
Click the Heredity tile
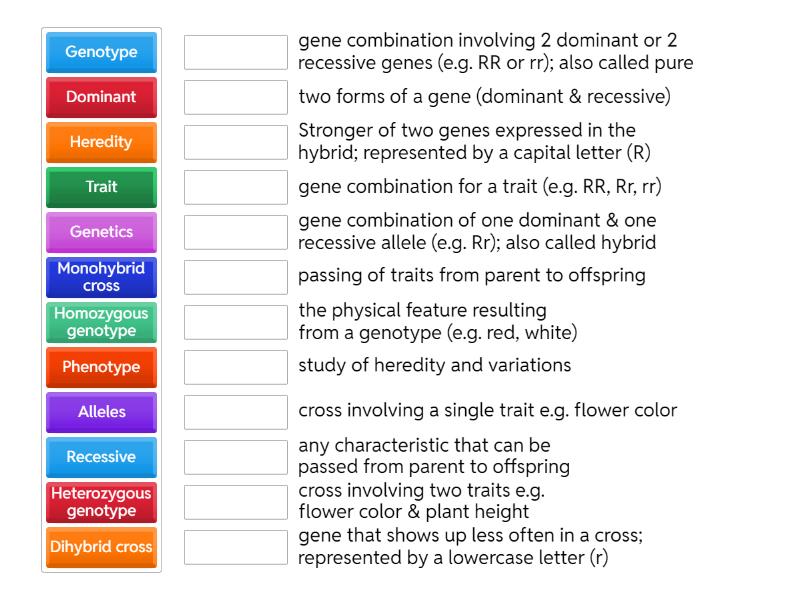(x=100, y=142)
